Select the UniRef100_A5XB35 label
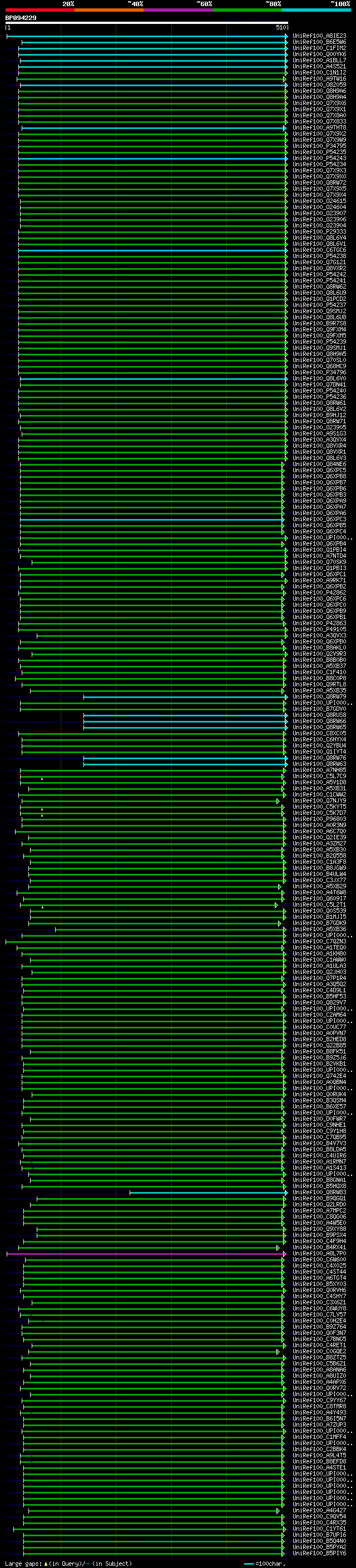This screenshot has width=356, height=1568. [319, 691]
